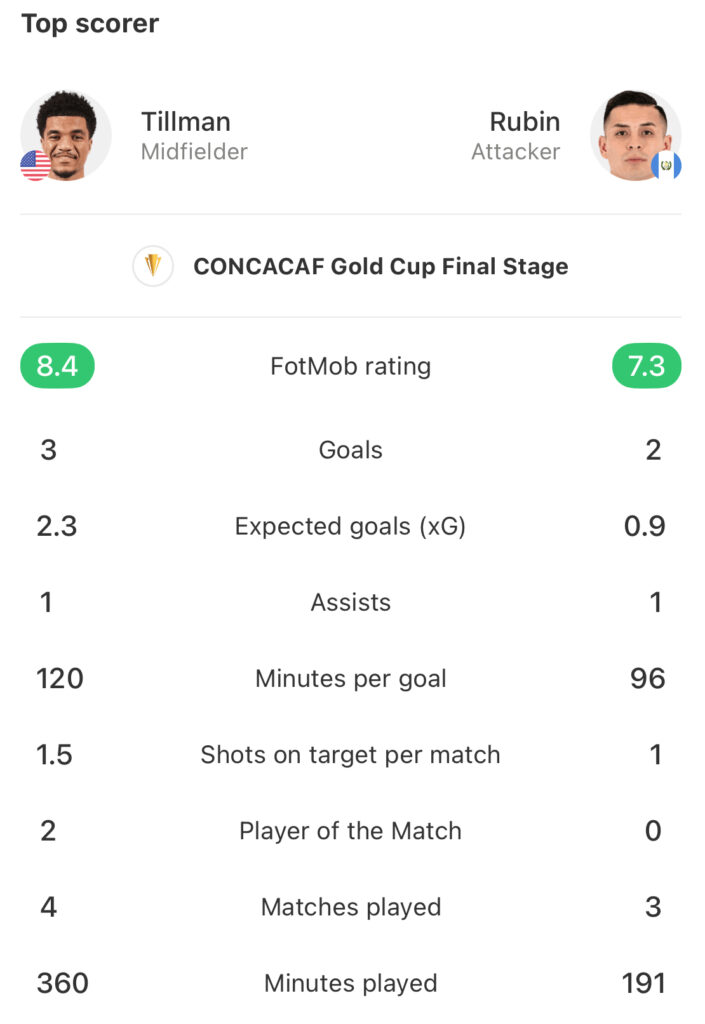Click the Top scorer heading

(x=90, y=24)
